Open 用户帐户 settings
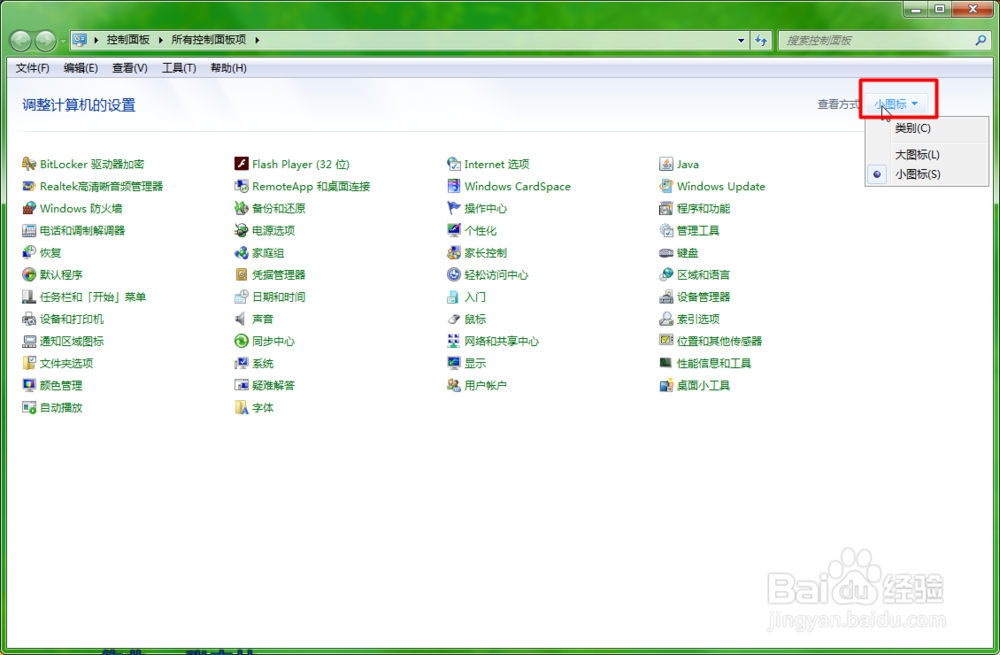Screen dimensions: 1000x655 (482, 385)
